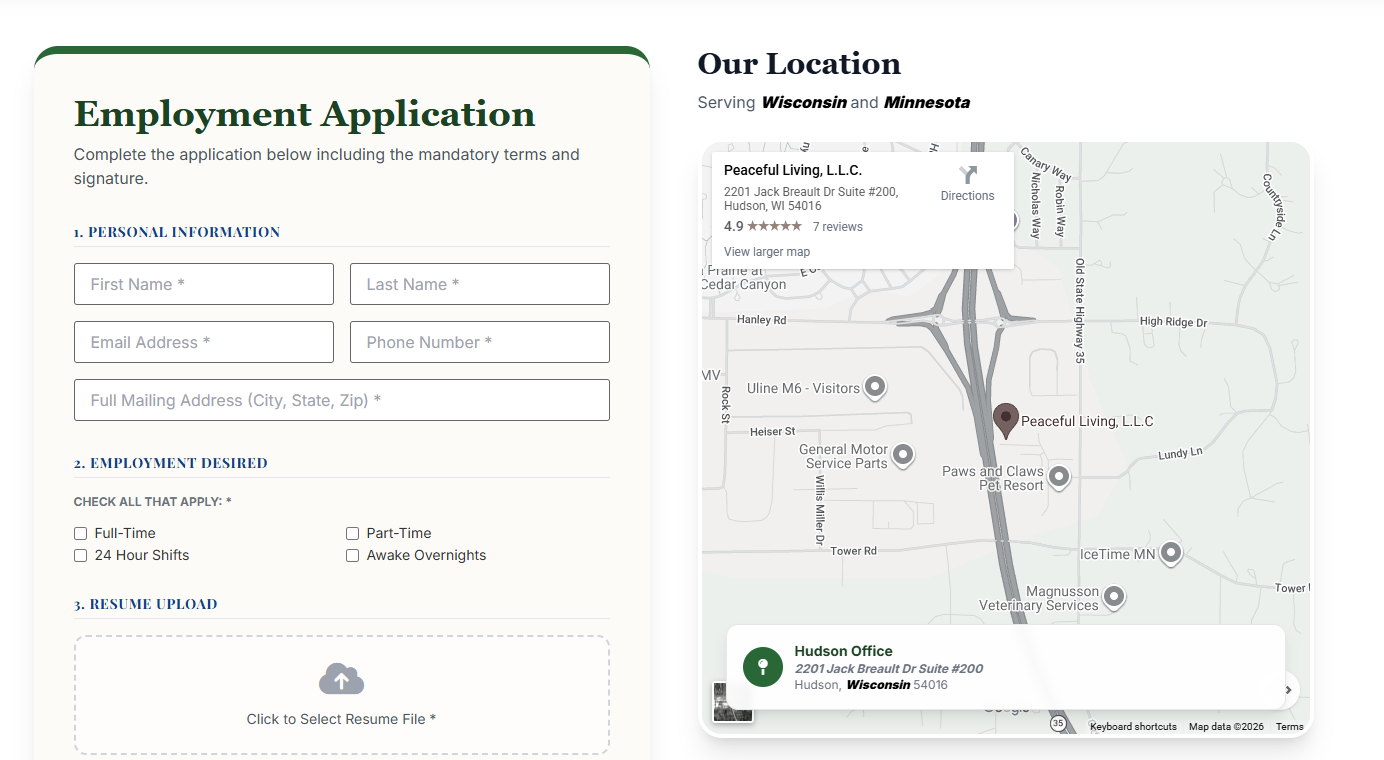1384x760 pixels.
Task: Click the green Hudson Office pin icon
Action: (x=762, y=667)
